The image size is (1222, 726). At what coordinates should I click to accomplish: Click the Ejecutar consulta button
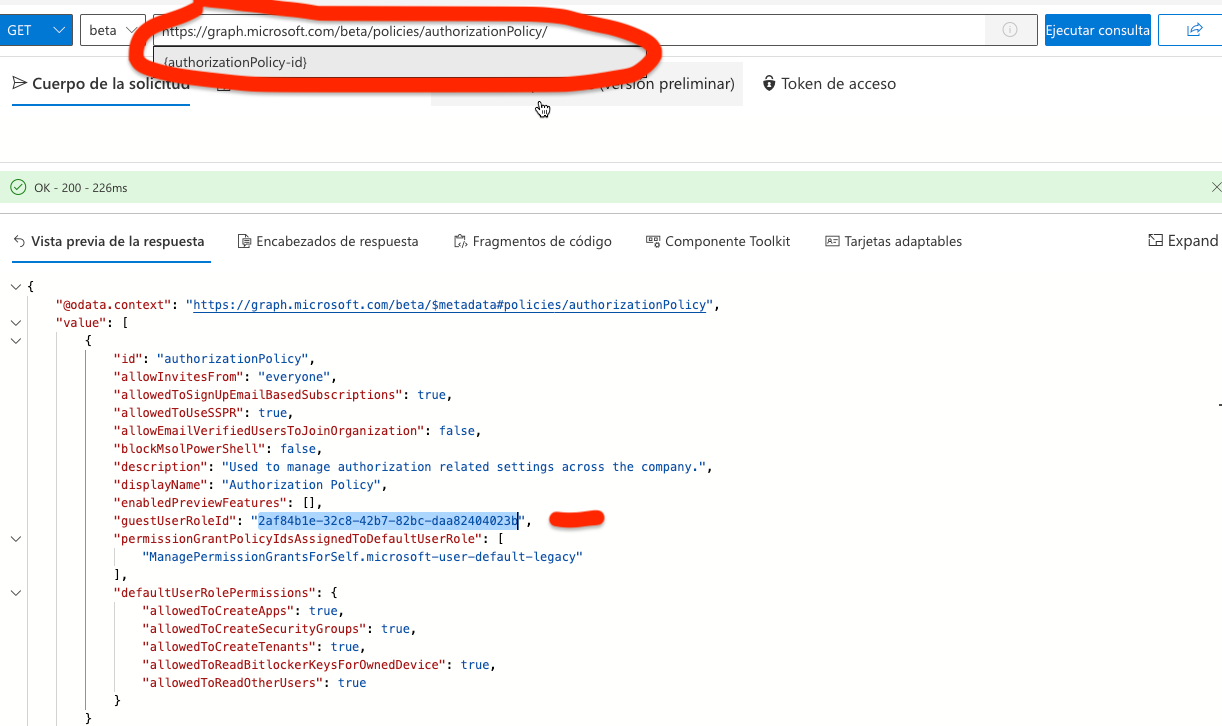pos(1097,30)
